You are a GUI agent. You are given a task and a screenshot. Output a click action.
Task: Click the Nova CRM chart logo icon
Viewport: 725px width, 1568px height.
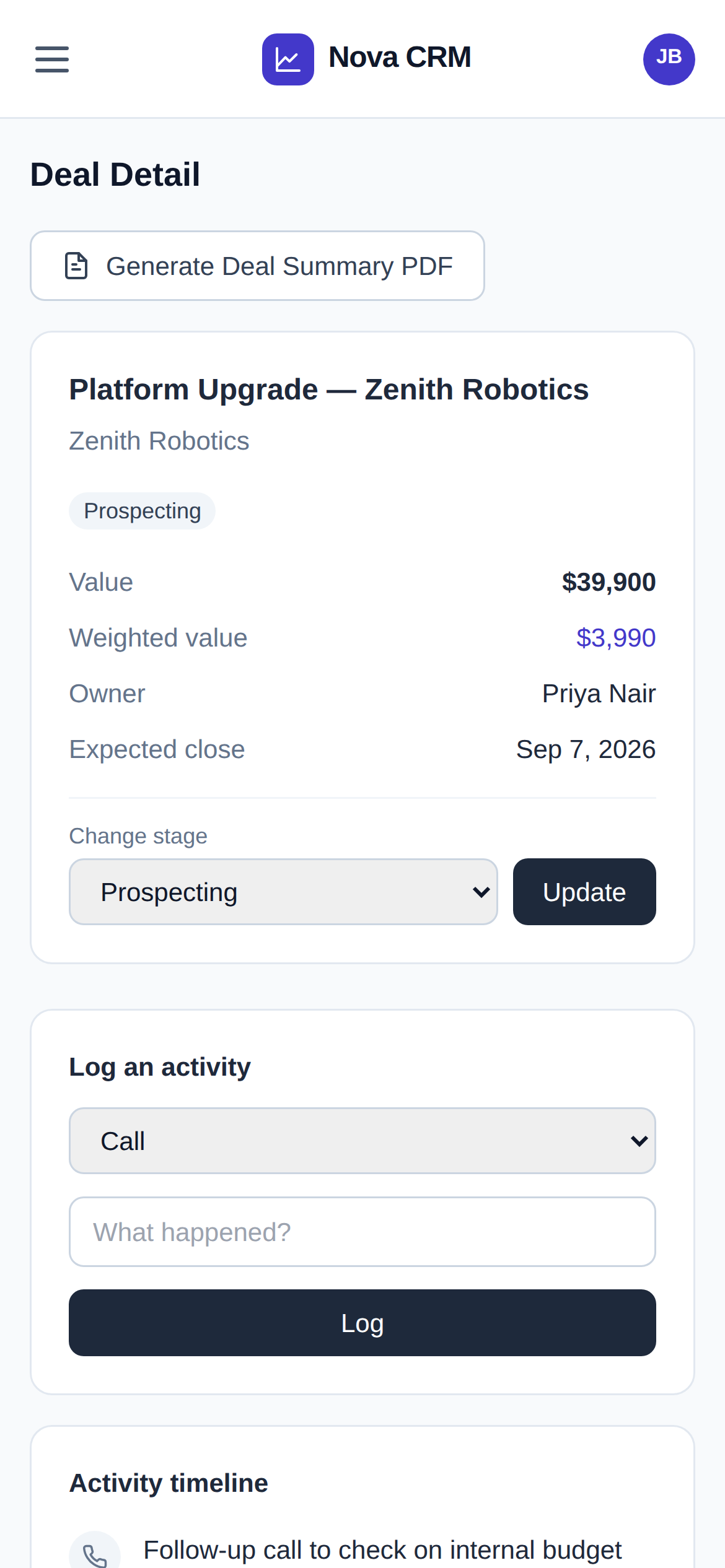click(288, 59)
